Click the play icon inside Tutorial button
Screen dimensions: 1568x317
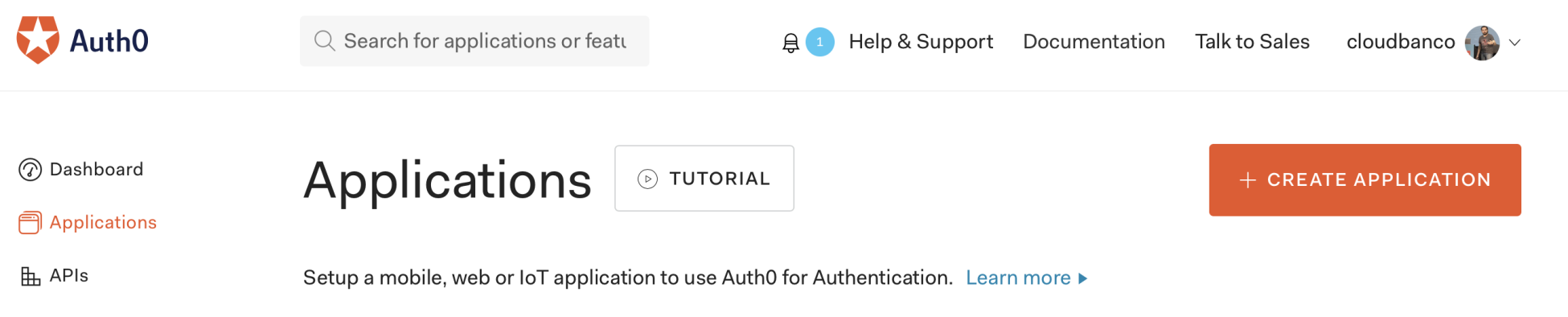coord(647,179)
